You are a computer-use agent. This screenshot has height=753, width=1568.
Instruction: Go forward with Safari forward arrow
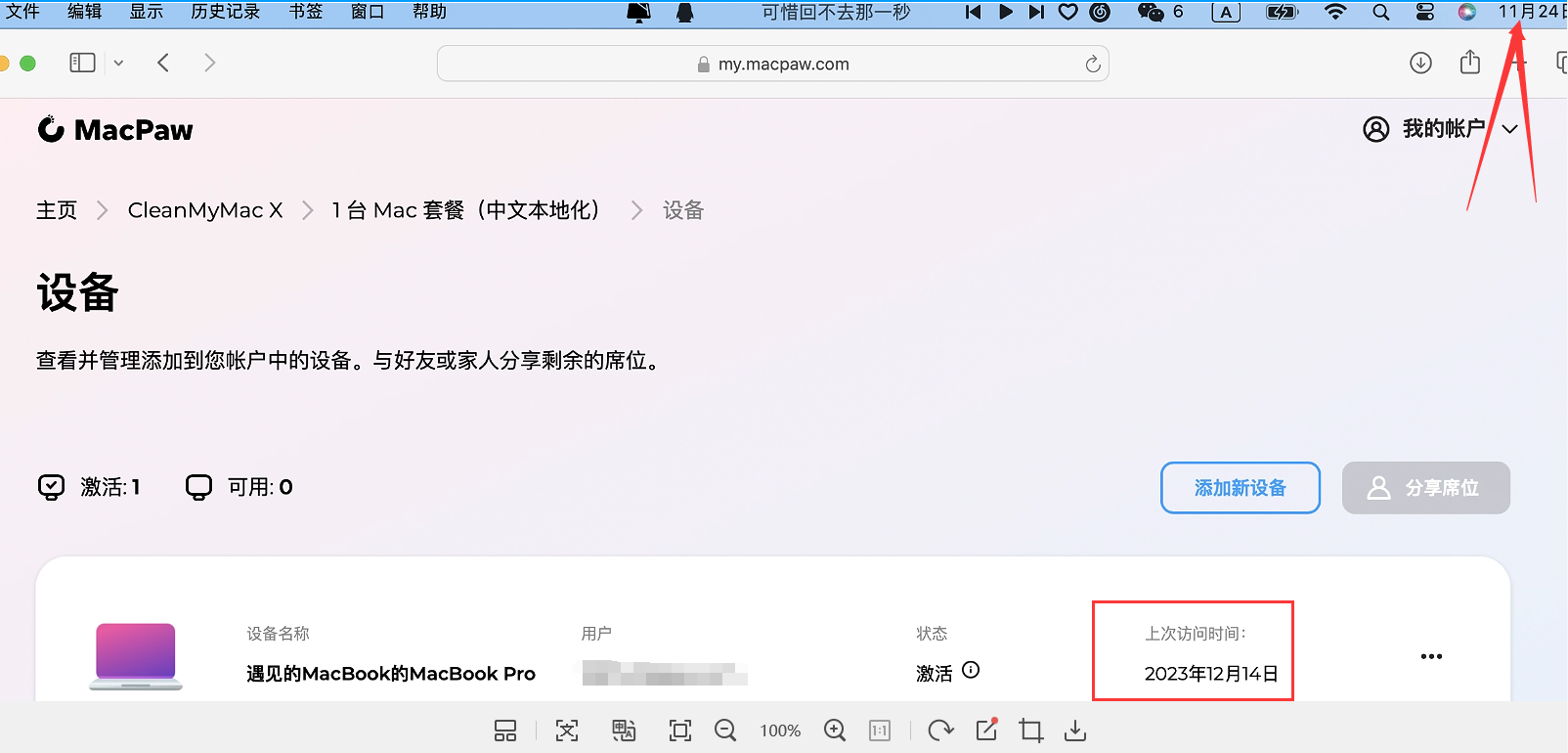(209, 63)
